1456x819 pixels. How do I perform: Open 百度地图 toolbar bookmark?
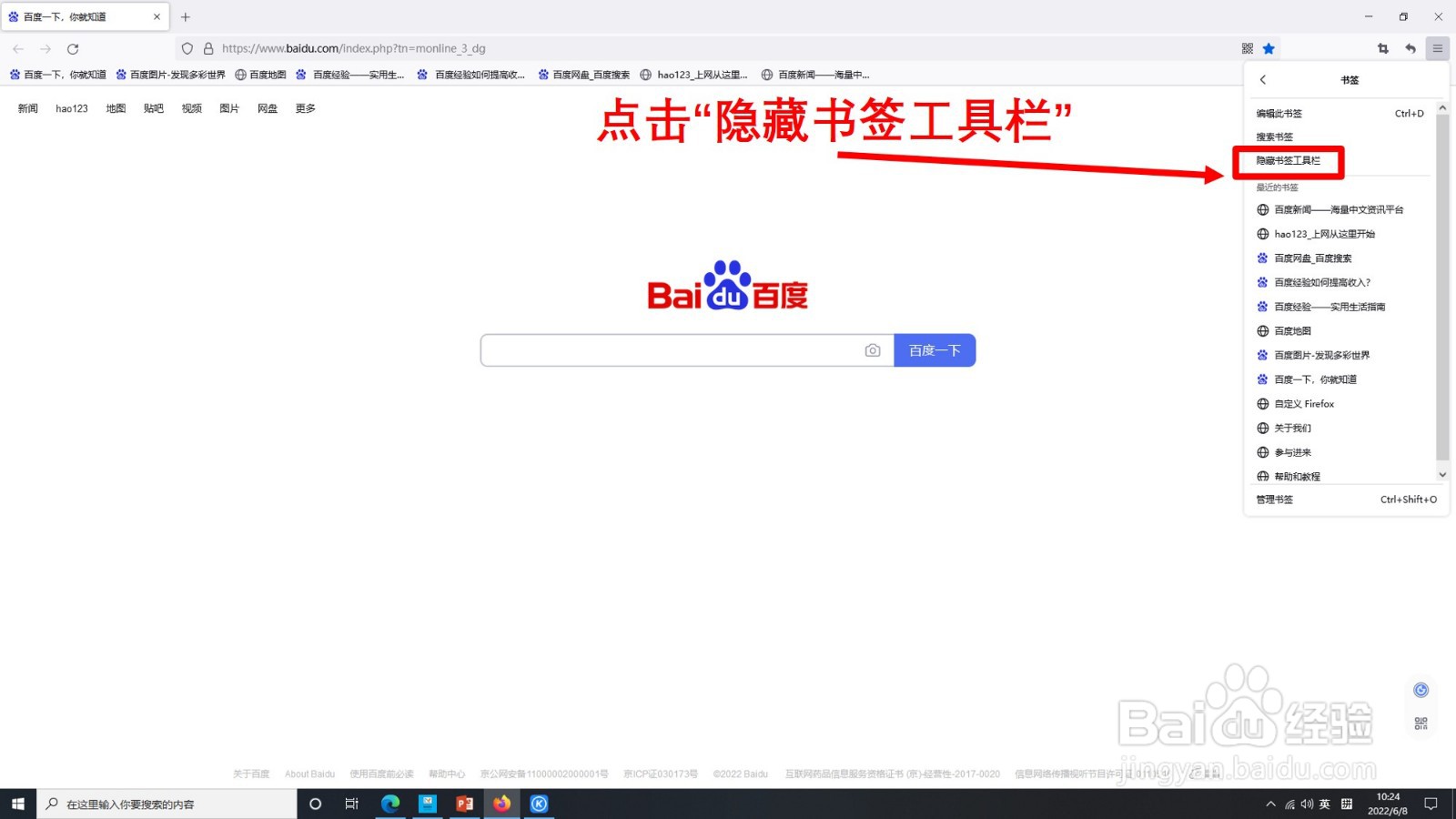(260, 75)
